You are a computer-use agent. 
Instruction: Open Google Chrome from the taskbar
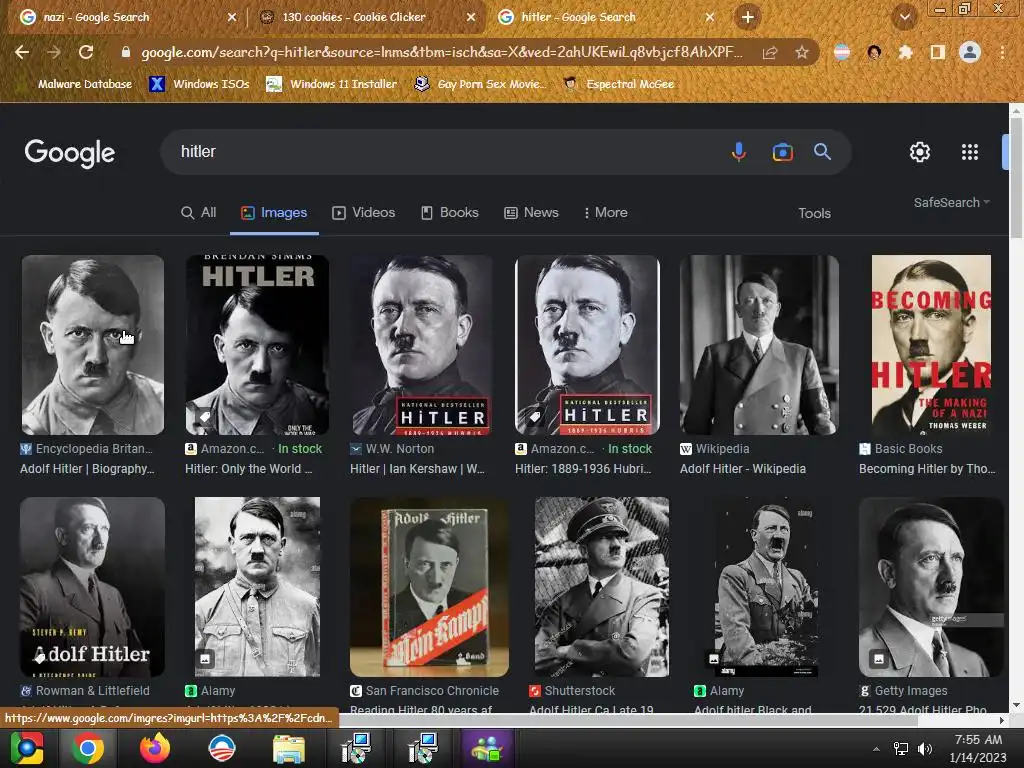click(x=88, y=748)
